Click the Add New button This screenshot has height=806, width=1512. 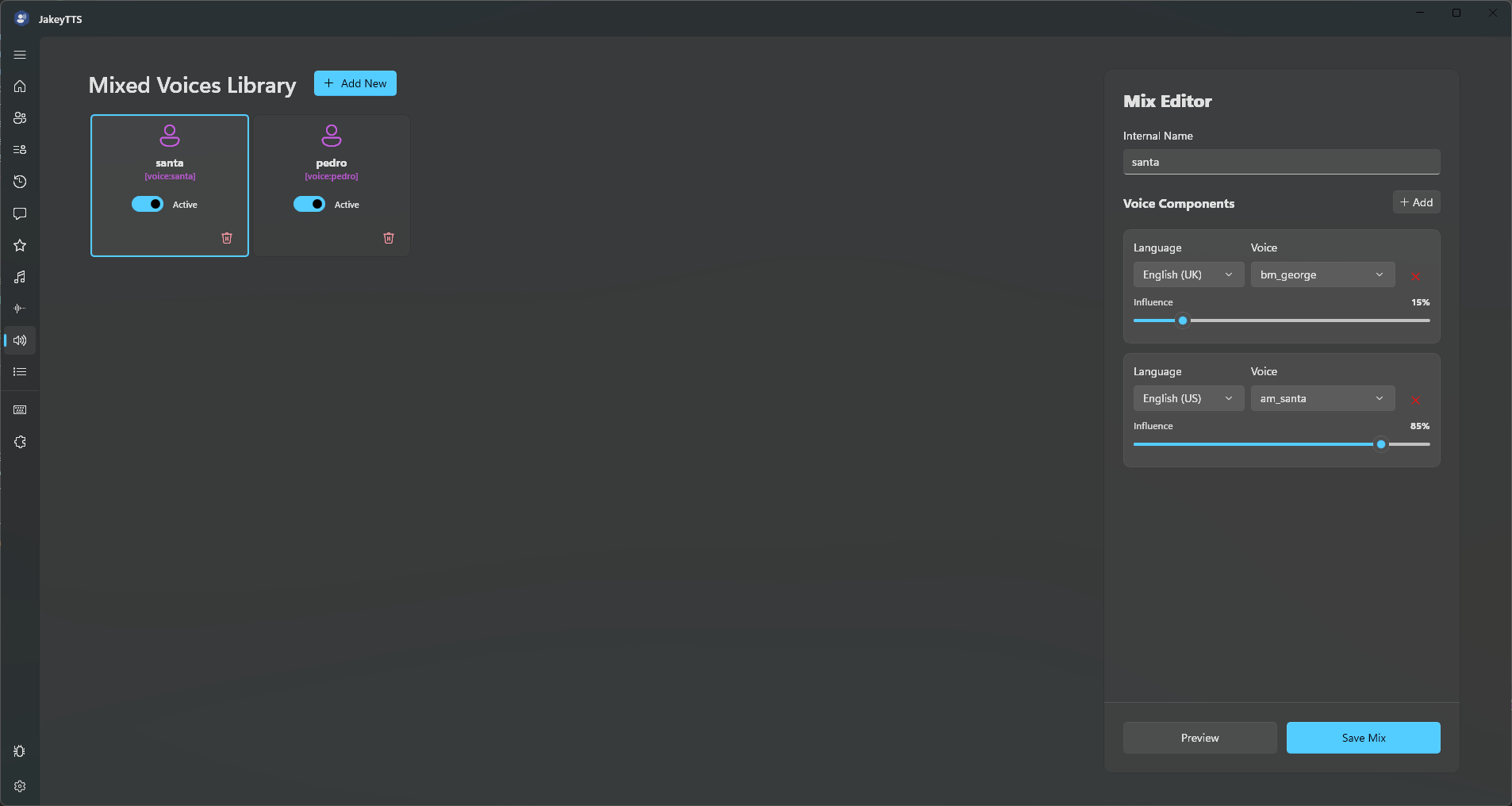pyautogui.click(x=355, y=83)
